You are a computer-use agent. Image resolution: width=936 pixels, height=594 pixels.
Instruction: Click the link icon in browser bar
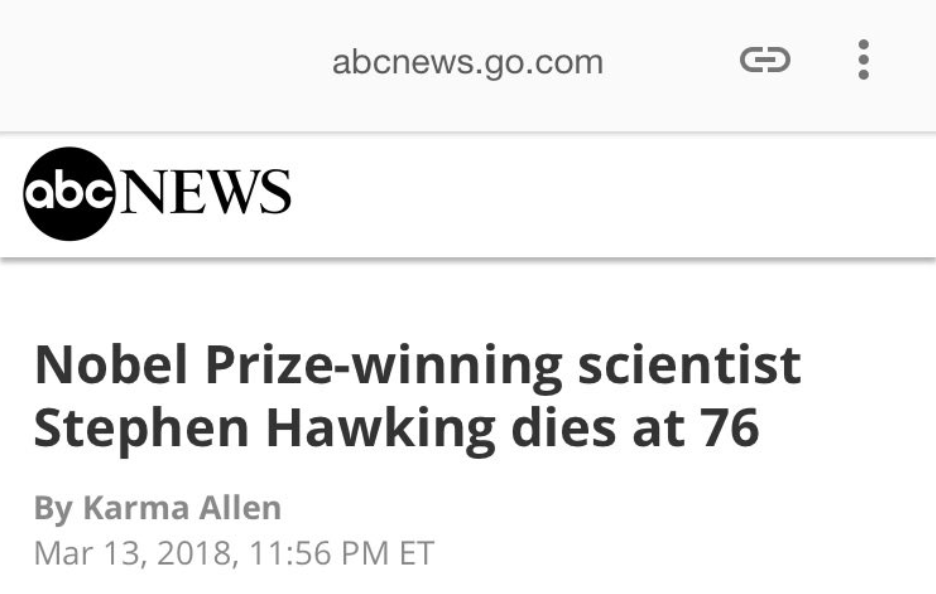[x=765, y=60]
